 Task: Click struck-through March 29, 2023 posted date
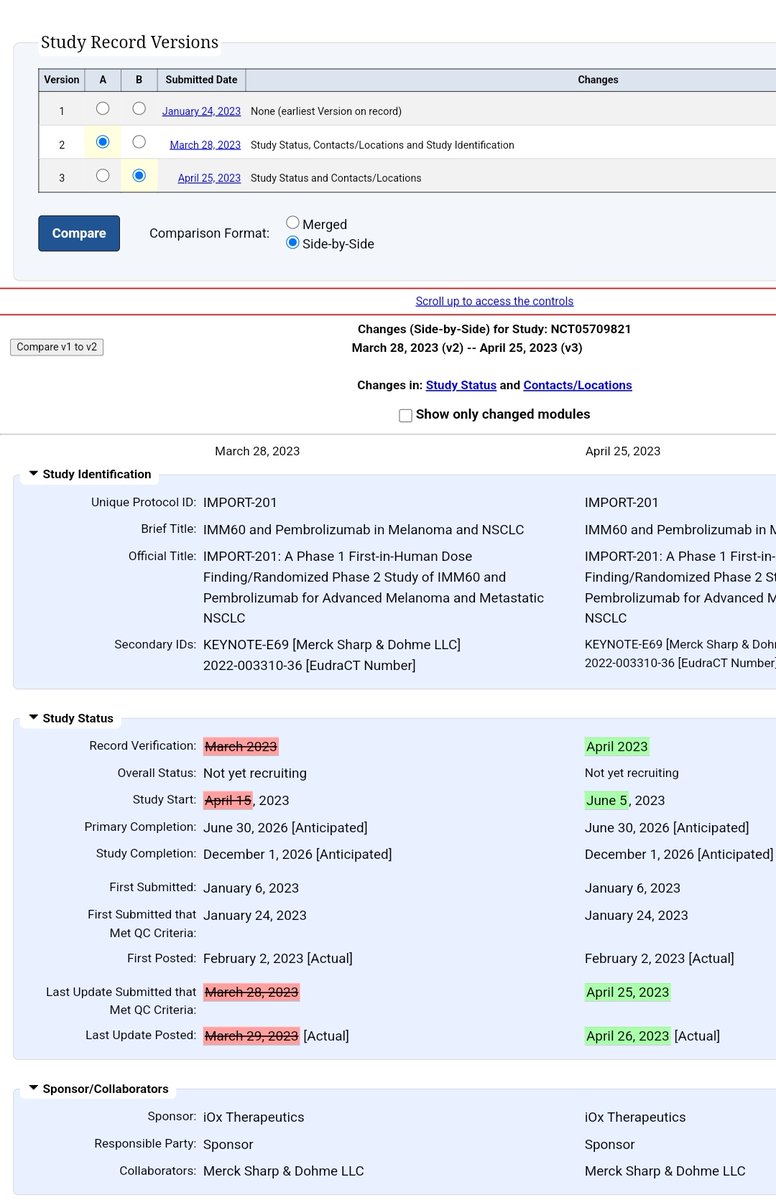251,1036
